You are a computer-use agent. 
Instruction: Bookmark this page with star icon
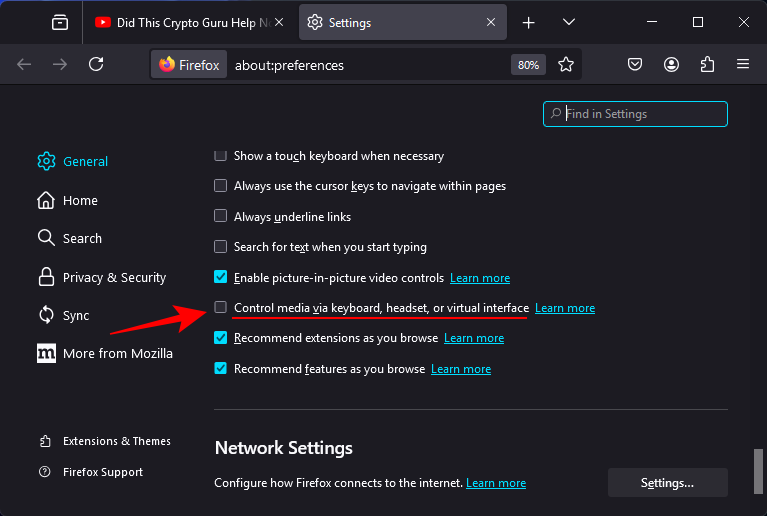pos(566,64)
